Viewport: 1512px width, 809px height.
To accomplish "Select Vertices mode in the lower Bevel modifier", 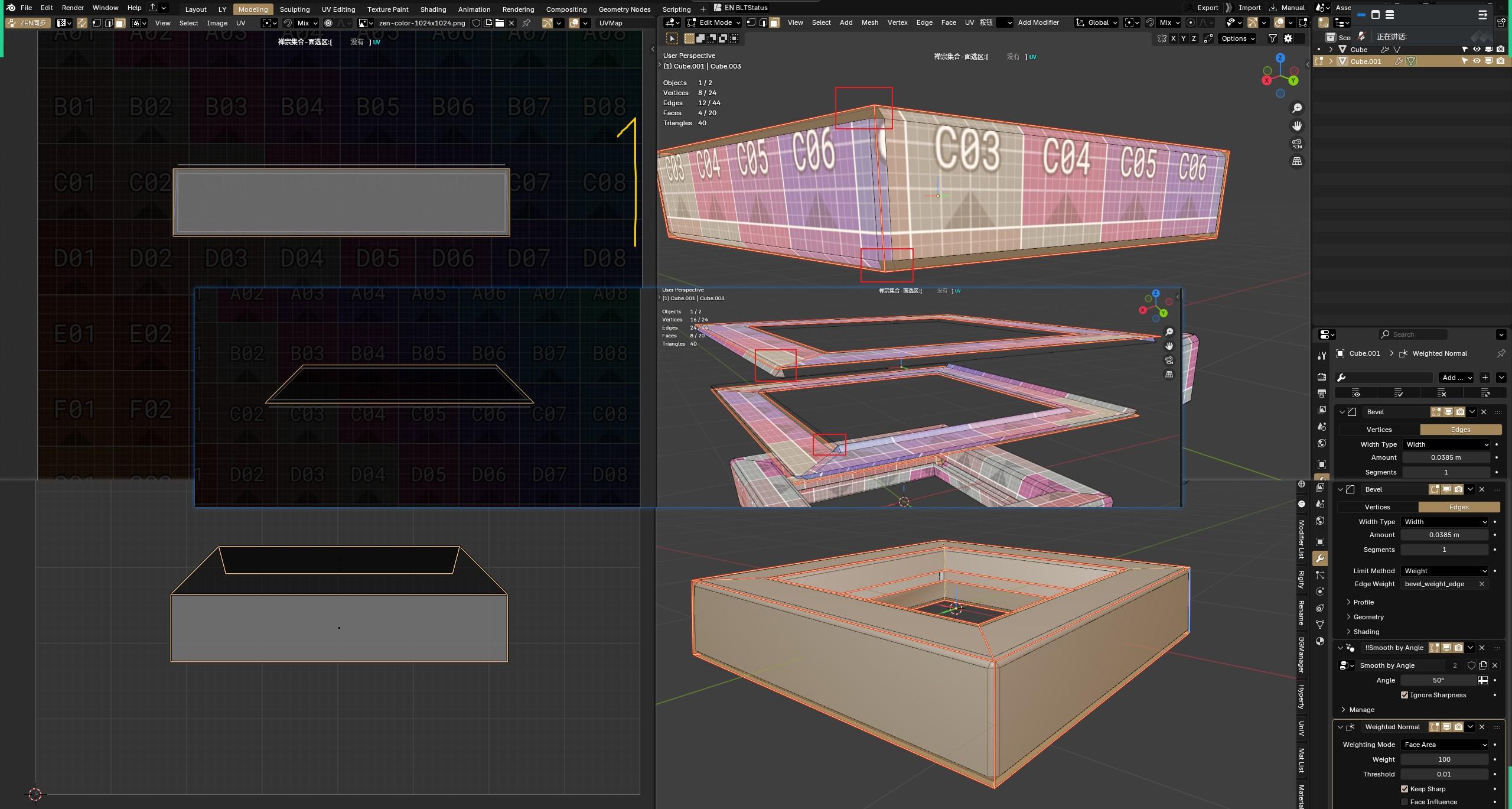I will (1377, 507).
